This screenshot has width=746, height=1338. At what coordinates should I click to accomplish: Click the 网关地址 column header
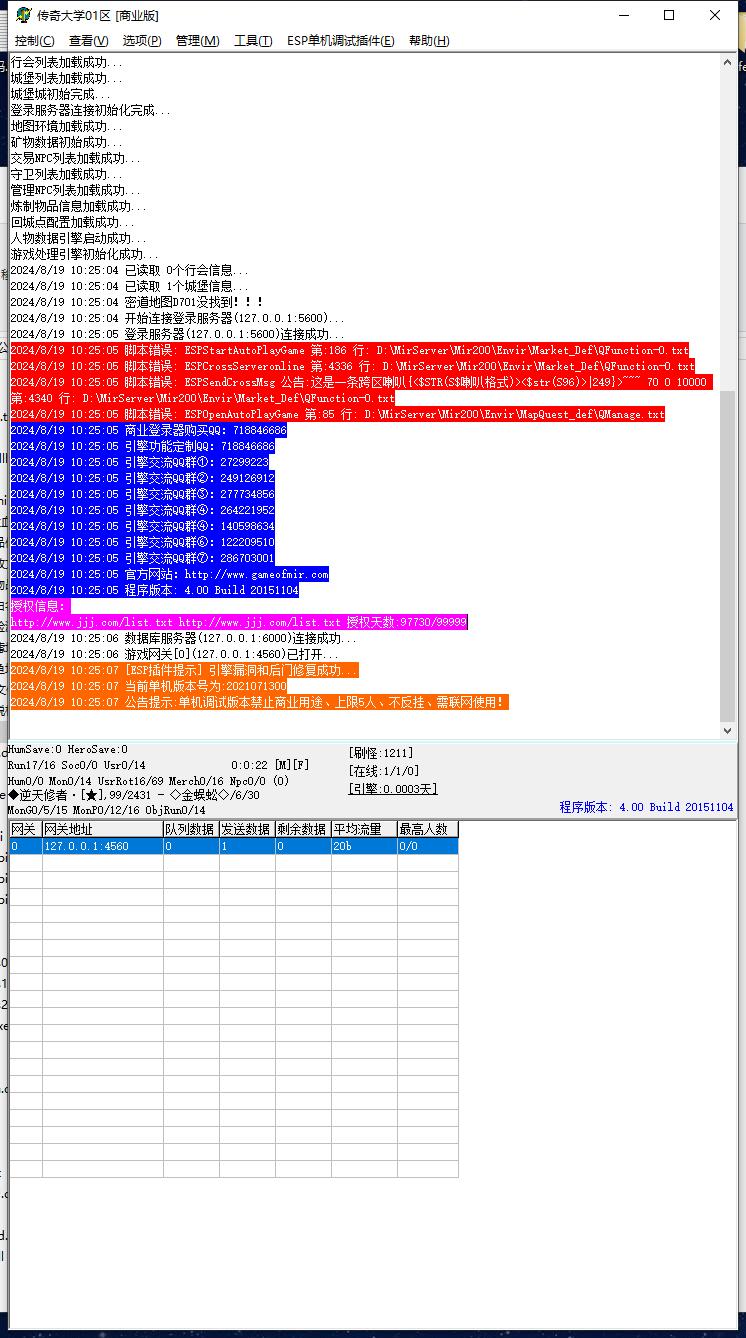tap(102, 829)
